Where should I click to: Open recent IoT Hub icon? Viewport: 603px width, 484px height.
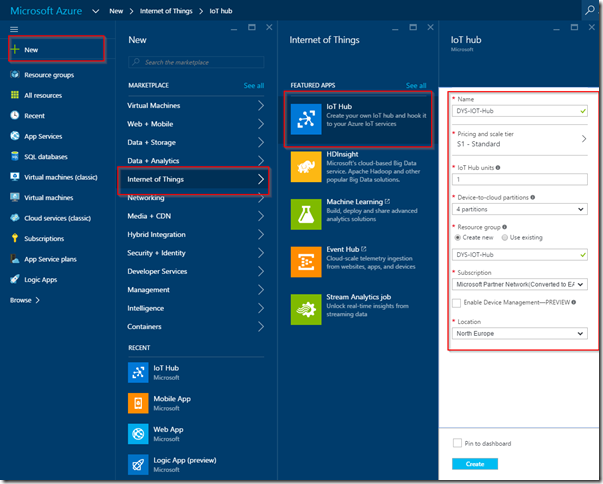click(138, 373)
